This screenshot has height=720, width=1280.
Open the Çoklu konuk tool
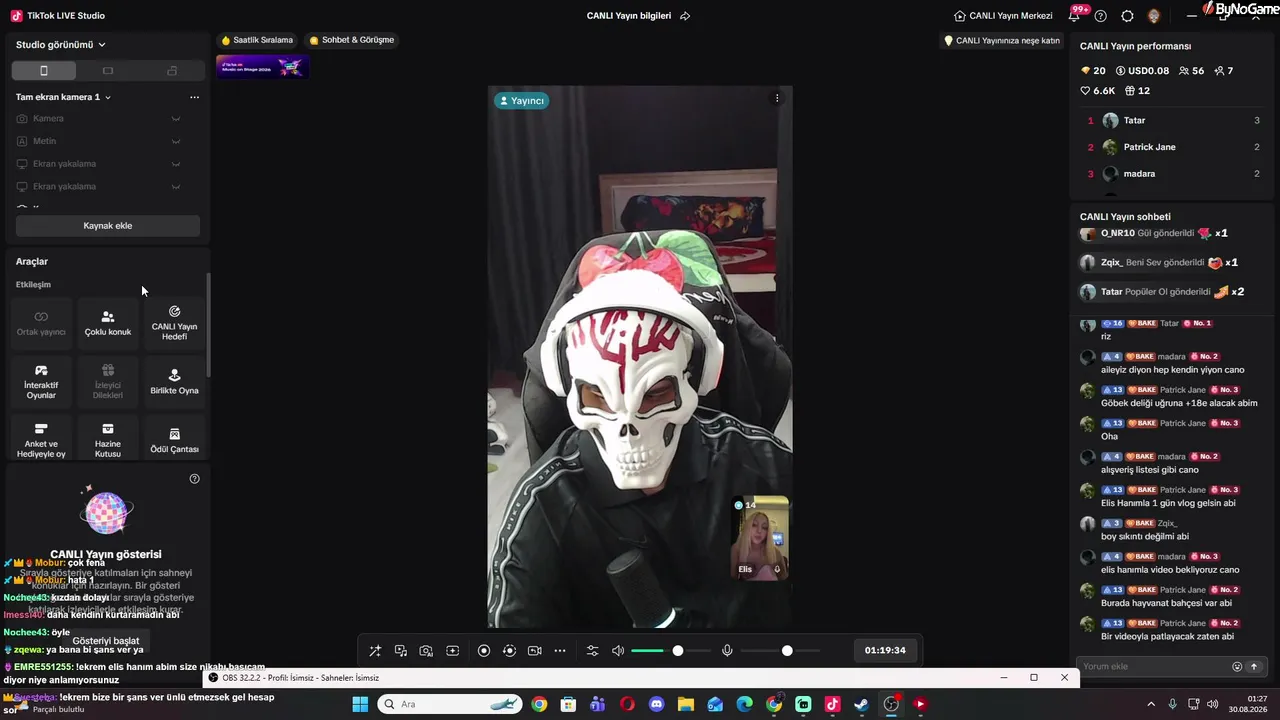[108, 323]
